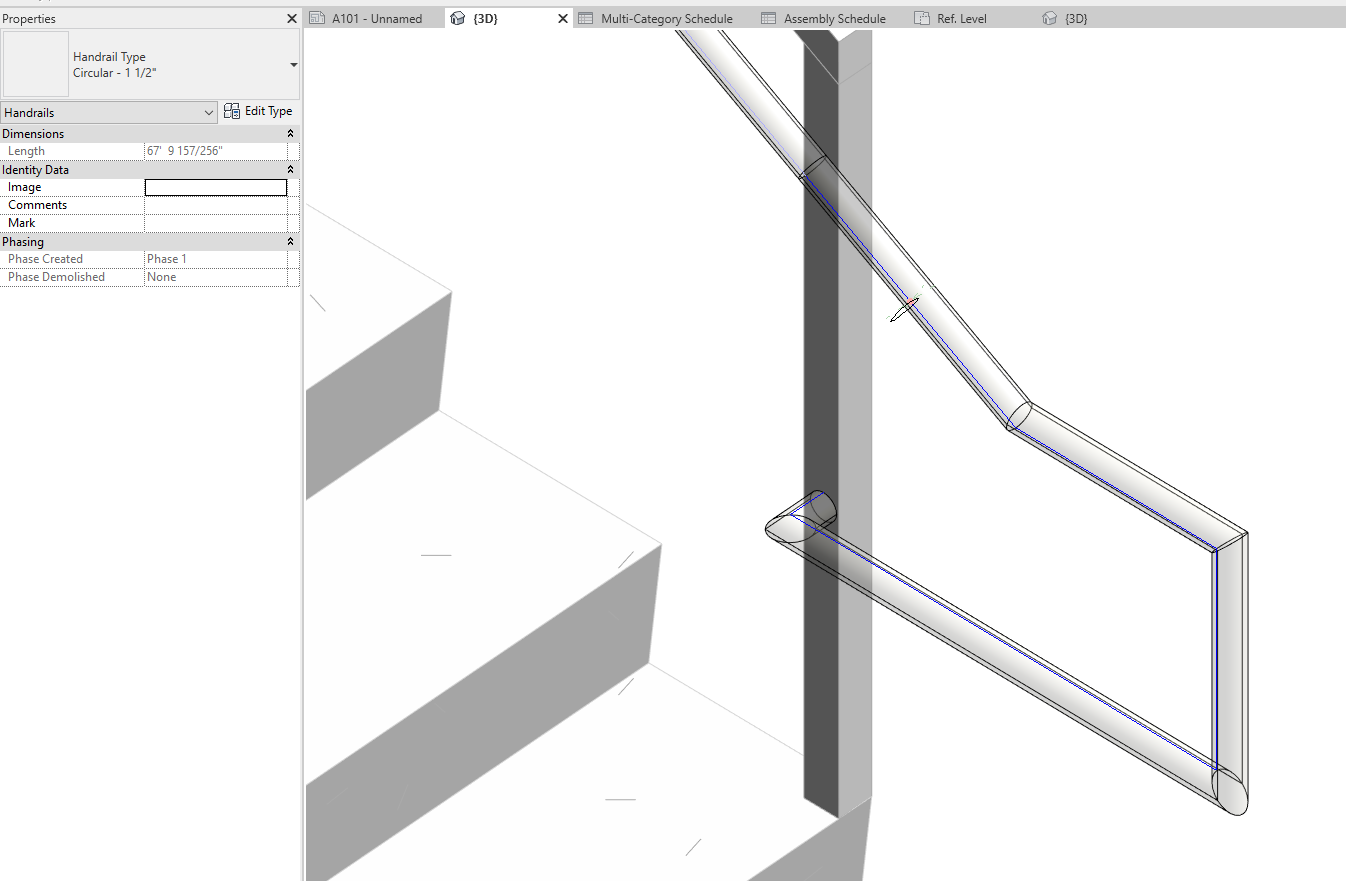Open the Handrail Type selector dropdown
The image size is (1346, 881).
292,64
